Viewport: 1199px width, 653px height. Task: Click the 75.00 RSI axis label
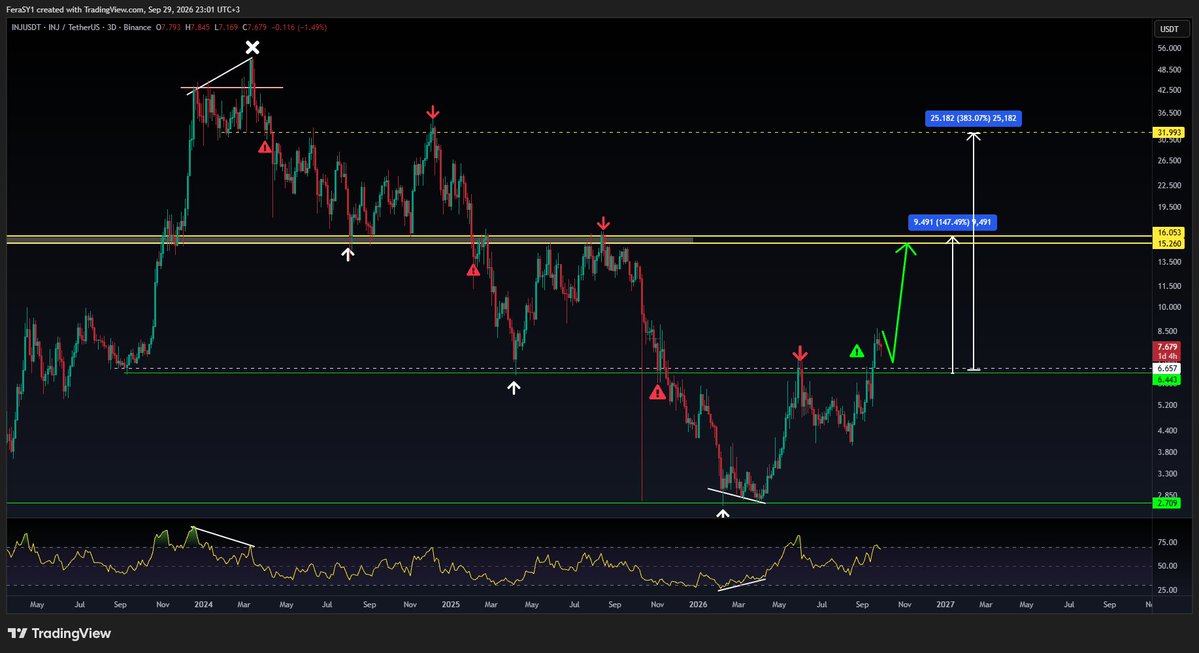click(1168, 542)
